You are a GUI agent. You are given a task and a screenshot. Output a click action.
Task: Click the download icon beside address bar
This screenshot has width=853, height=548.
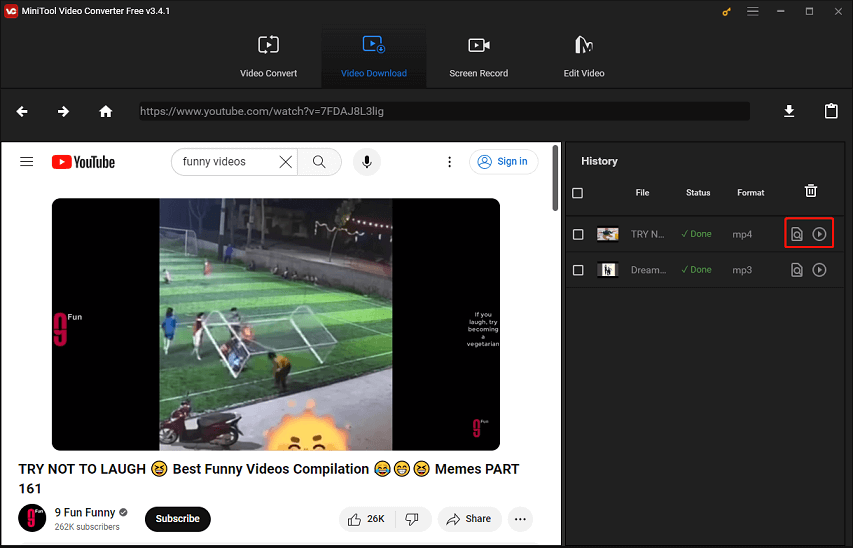[x=789, y=112]
